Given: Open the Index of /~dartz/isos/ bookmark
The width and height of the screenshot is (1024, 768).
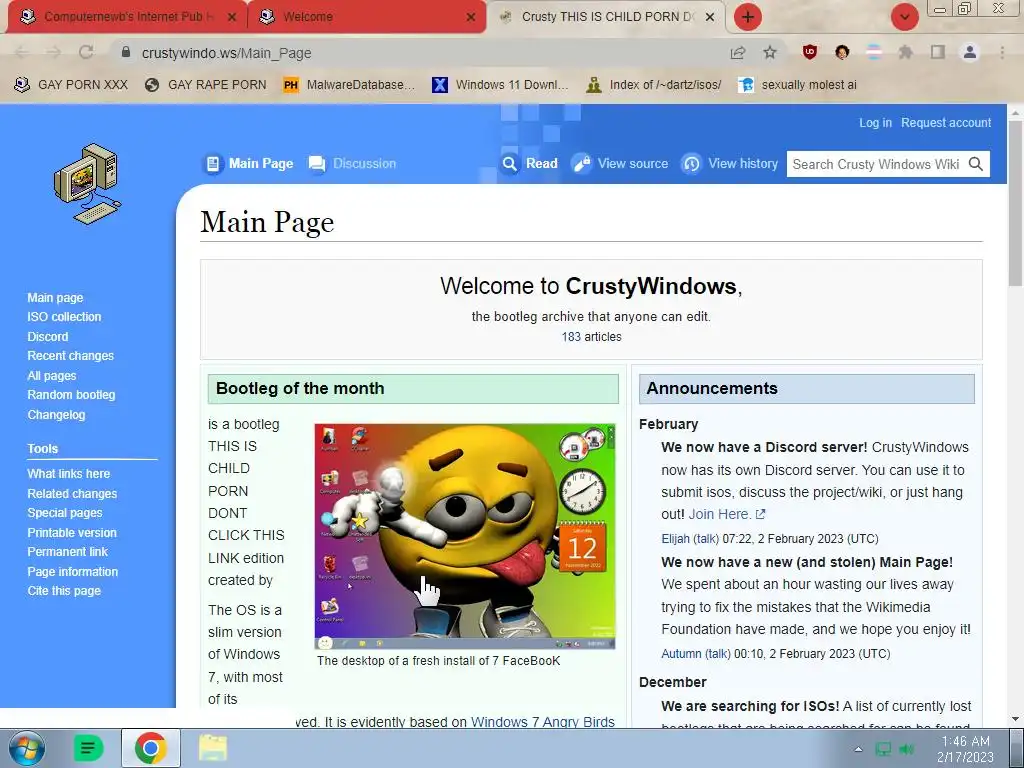Looking at the screenshot, I should pyautogui.click(x=654, y=85).
